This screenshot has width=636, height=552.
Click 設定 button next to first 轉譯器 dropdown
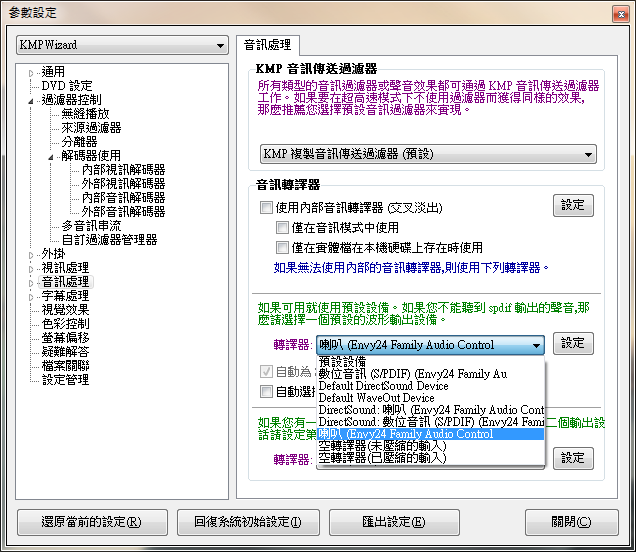point(573,344)
